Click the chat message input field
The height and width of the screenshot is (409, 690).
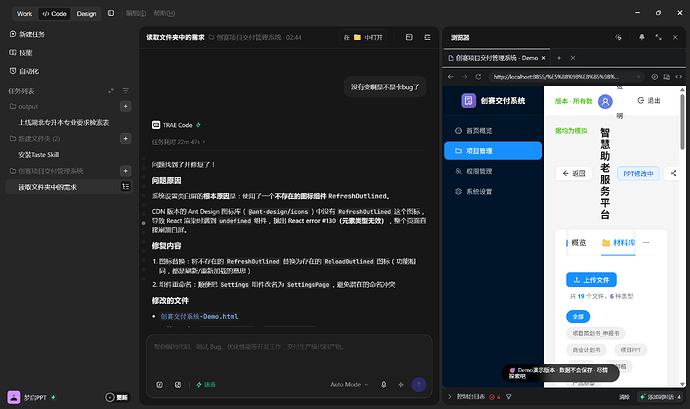(289, 354)
